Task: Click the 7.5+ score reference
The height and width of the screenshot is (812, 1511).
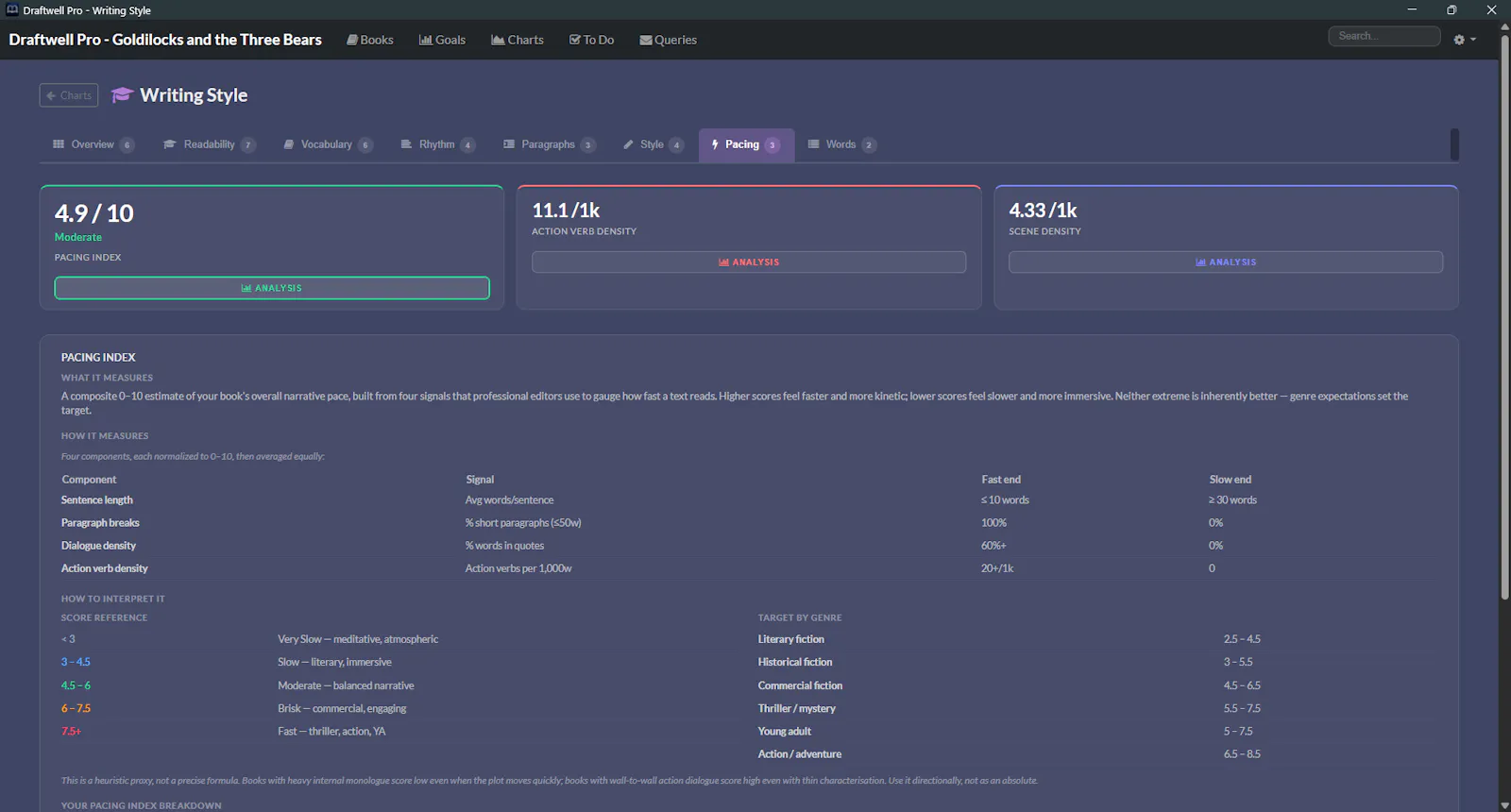Action: point(72,731)
